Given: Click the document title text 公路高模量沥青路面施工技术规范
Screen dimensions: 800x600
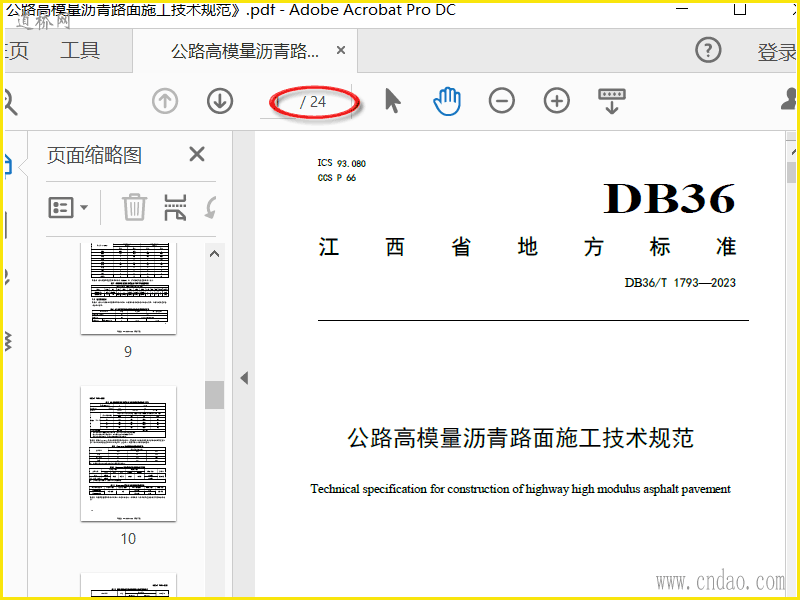Looking at the screenshot, I should tap(520, 438).
